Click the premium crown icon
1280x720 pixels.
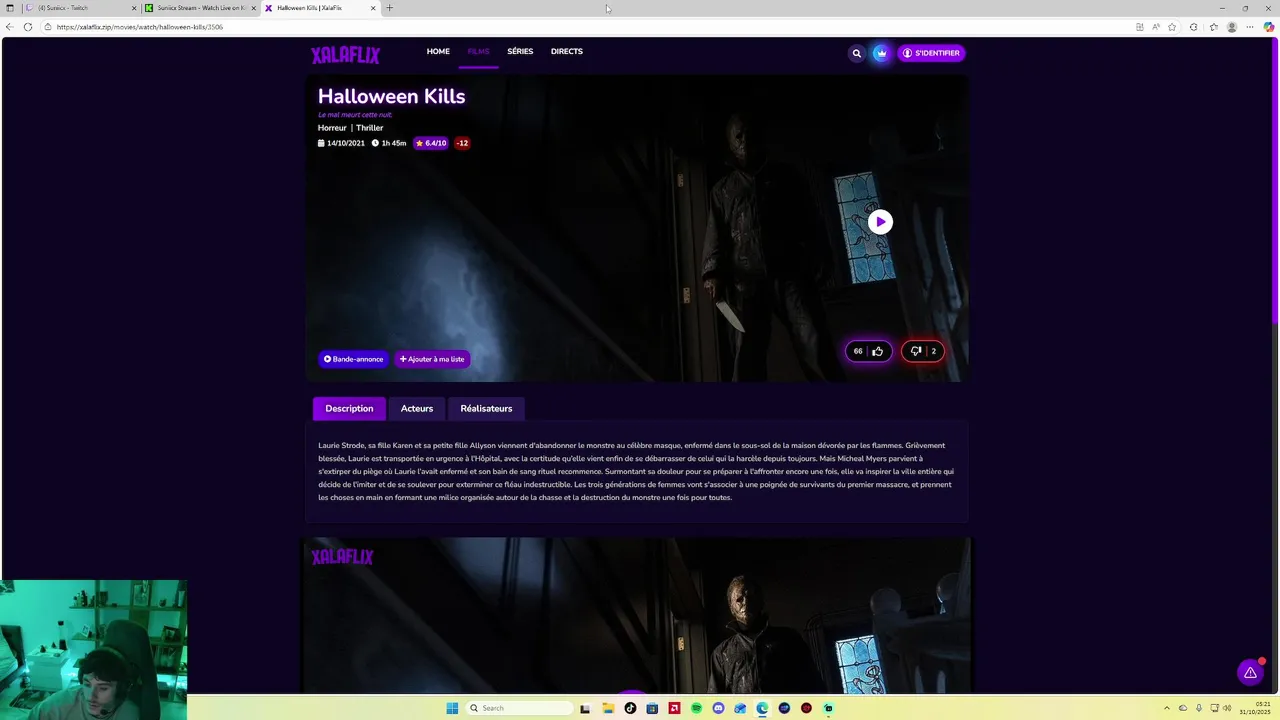(x=881, y=53)
